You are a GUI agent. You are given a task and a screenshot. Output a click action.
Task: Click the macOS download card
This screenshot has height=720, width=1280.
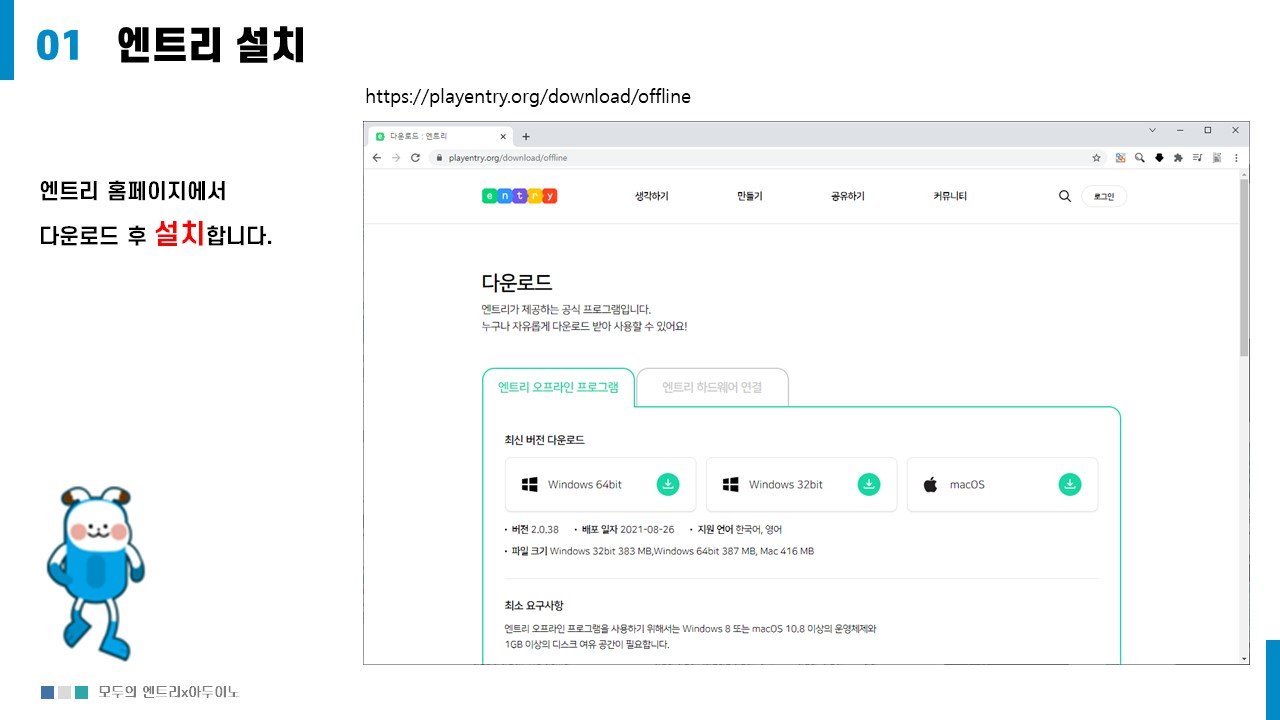1002,484
